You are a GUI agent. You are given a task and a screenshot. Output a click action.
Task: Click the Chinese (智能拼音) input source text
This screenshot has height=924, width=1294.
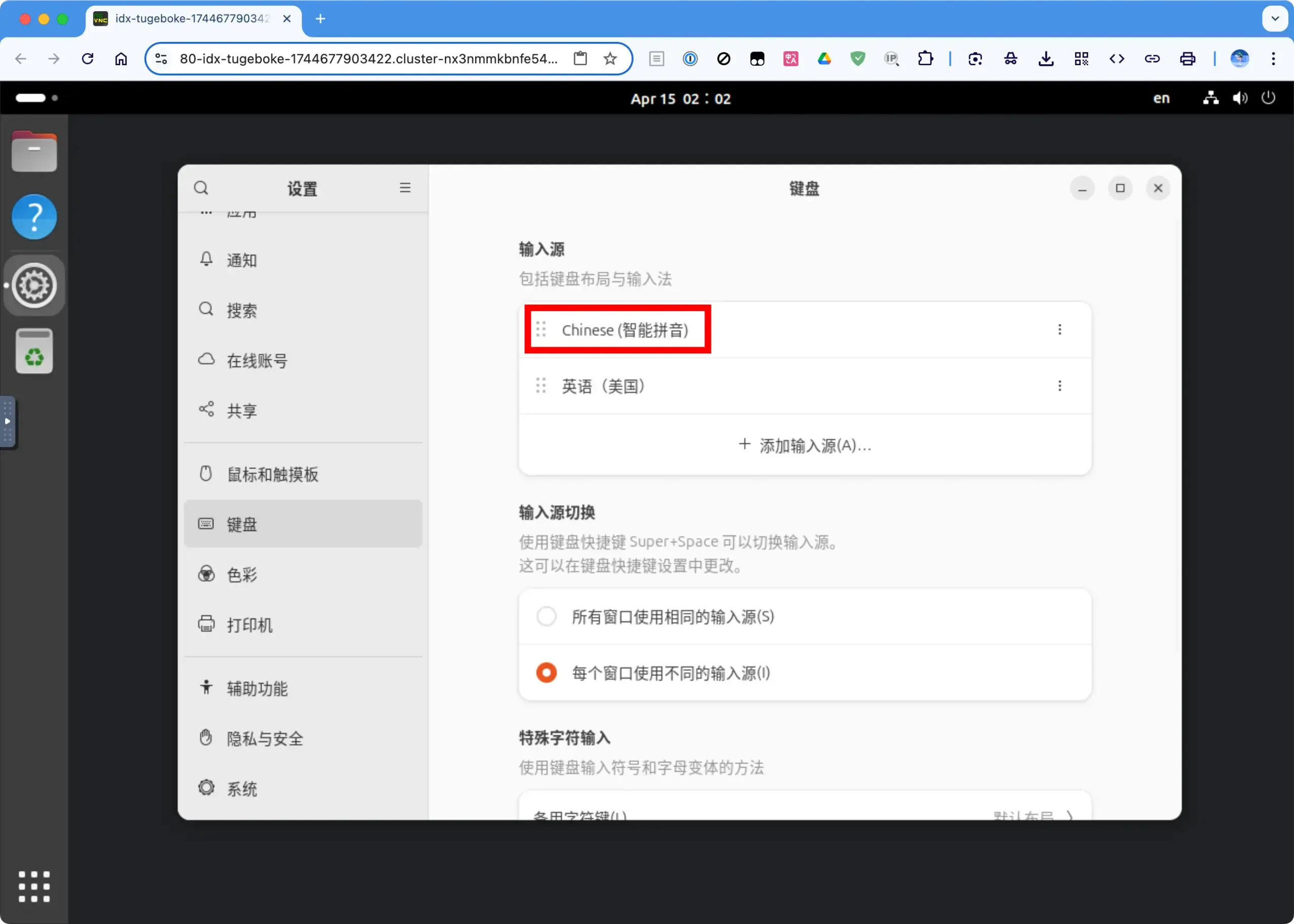(x=625, y=330)
